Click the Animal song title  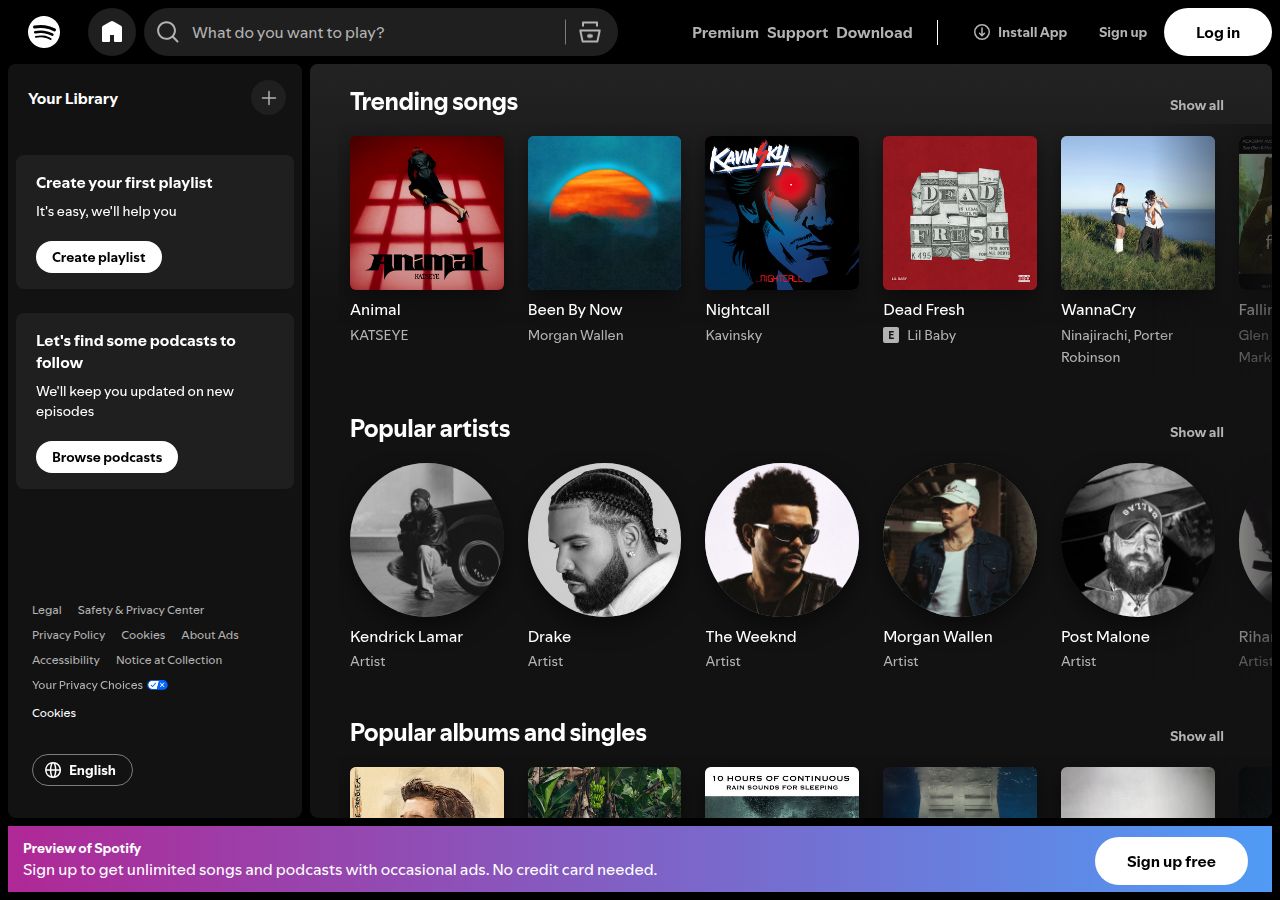click(x=375, y=310)
